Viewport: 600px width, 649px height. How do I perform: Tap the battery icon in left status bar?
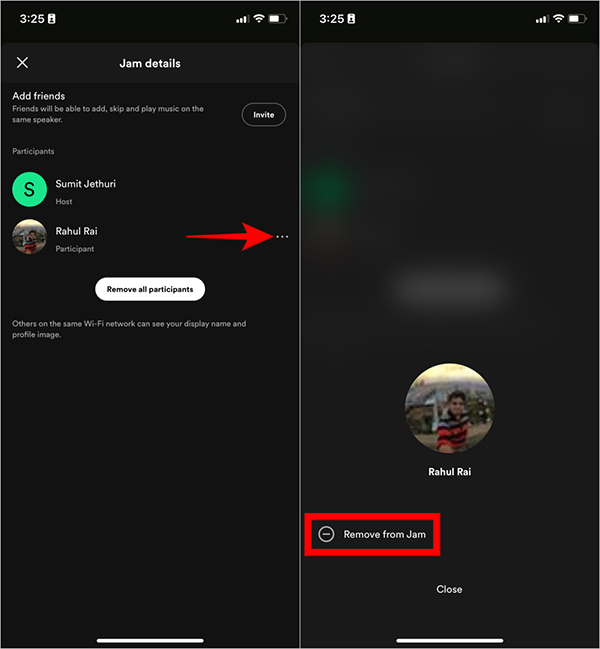278,19
